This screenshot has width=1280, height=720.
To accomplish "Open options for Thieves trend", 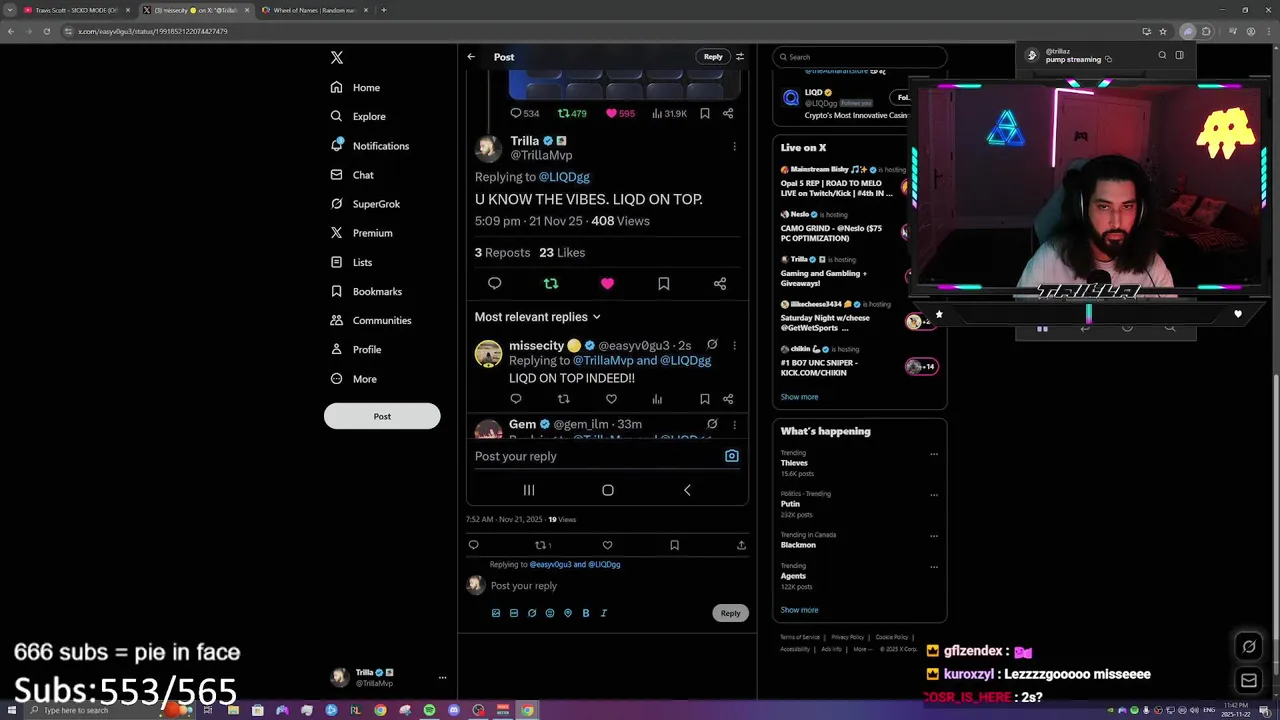I will pos(934,454).
